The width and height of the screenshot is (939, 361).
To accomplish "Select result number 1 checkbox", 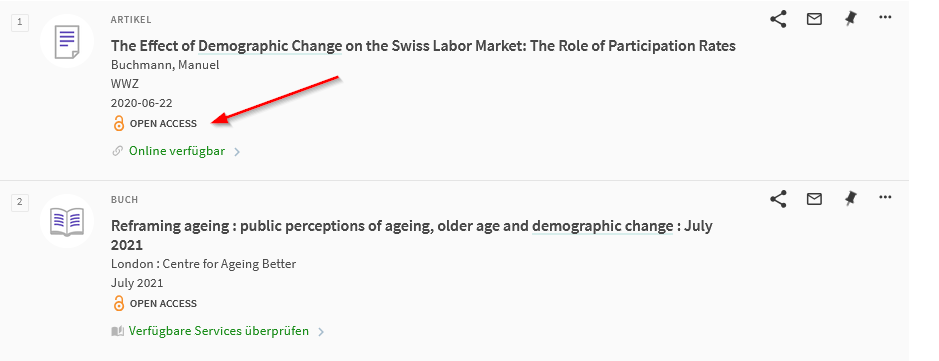I will (20, 23).
